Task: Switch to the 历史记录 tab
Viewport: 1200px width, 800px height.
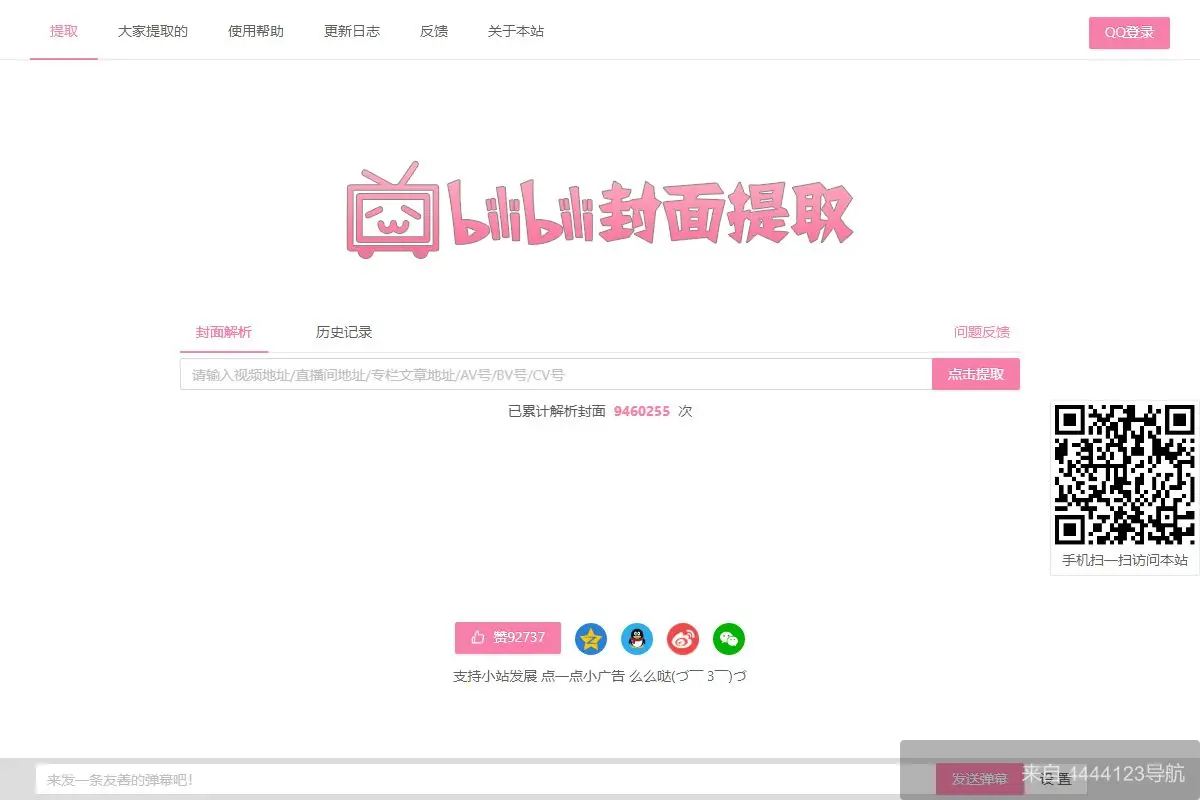Action: (x=343, y=331)
